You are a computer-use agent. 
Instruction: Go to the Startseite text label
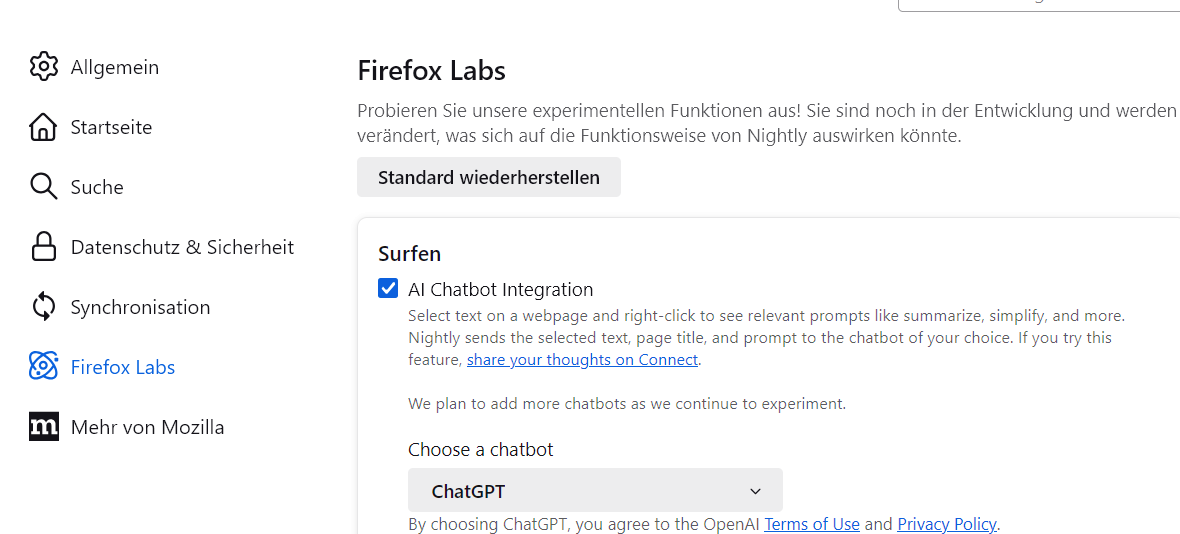click(111, 127)
